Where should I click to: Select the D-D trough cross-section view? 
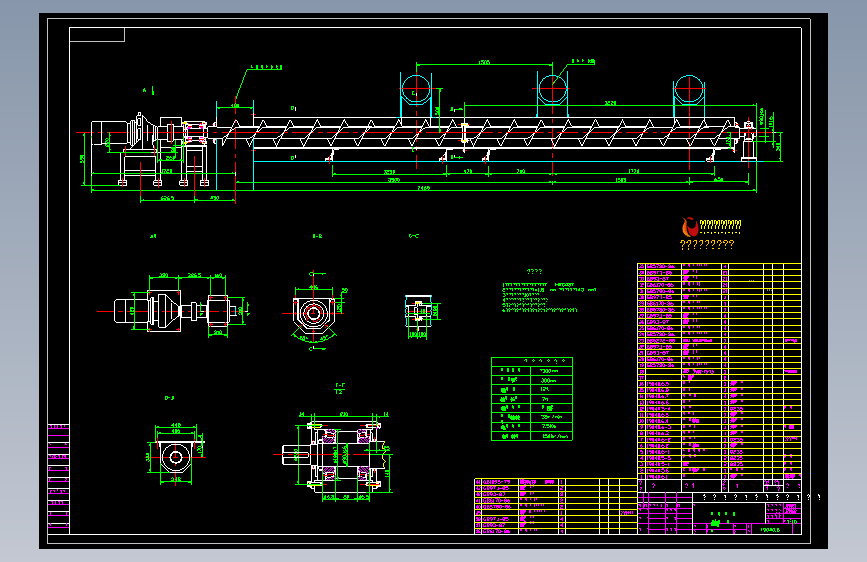[x=176, y=455]
